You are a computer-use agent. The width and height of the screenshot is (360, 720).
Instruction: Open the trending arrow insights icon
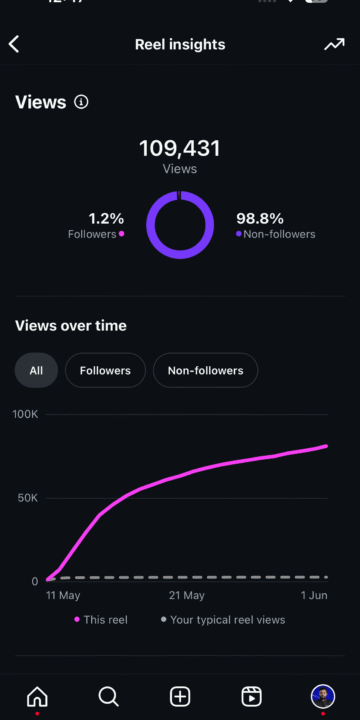click(x=334, y=45)
